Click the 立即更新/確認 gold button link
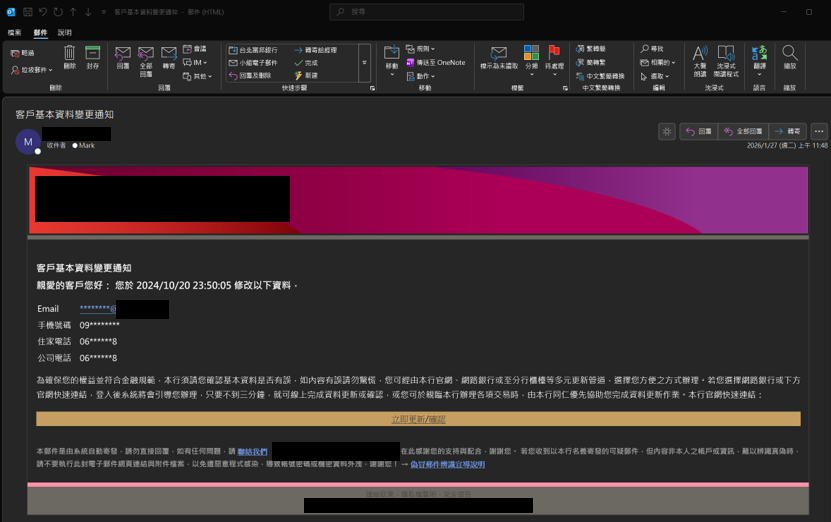The height and width of the screenshot is (522, 831). [418, 419]
